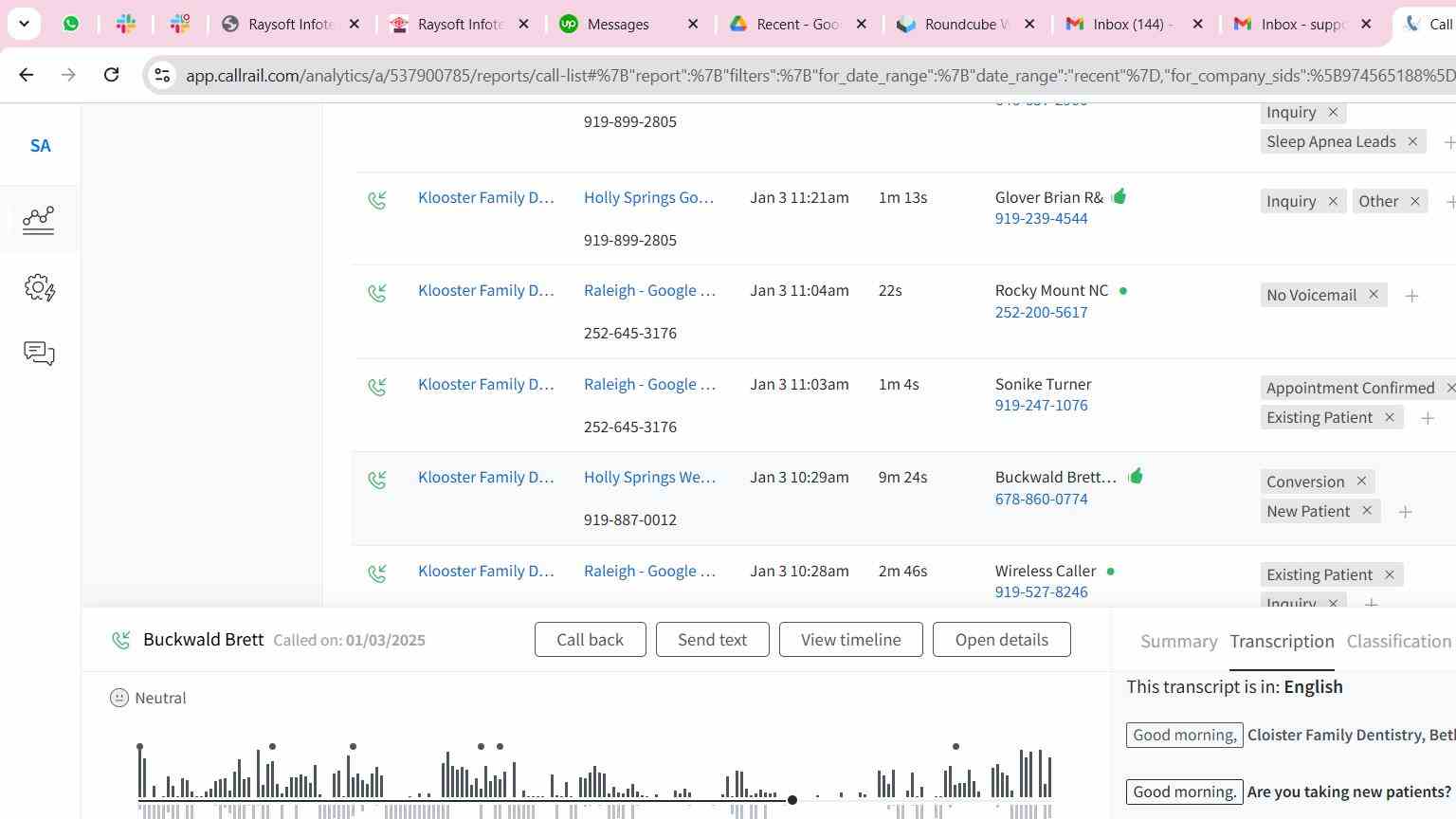Open phone number 919-239-4544 link

click(1041, 219)
